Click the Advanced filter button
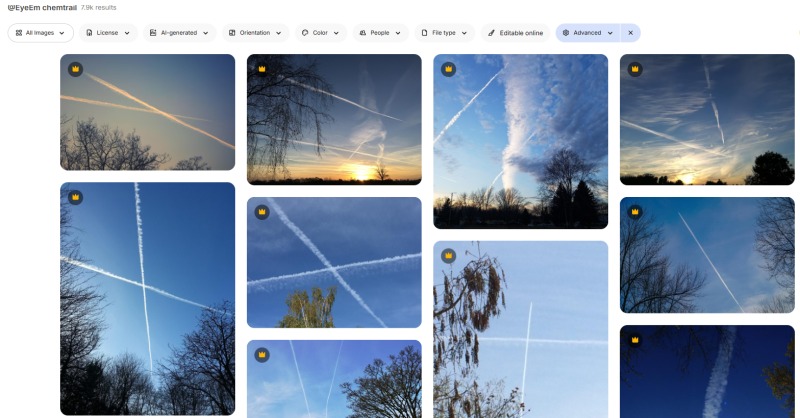This screenshot has height=418, width=800. tap(588, 33)
